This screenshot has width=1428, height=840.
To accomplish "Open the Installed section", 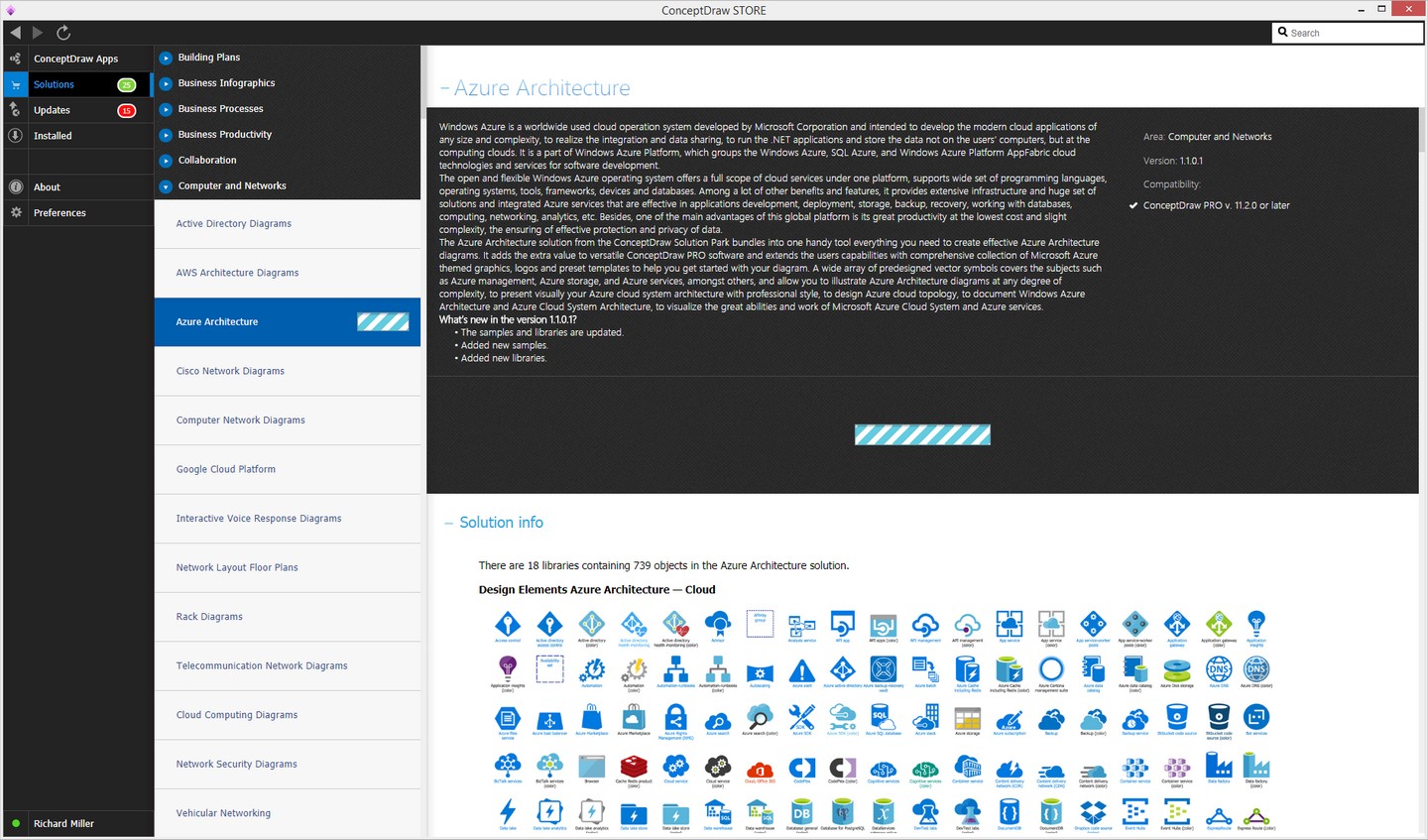I will pyautogui.click(x=77, y=136).
